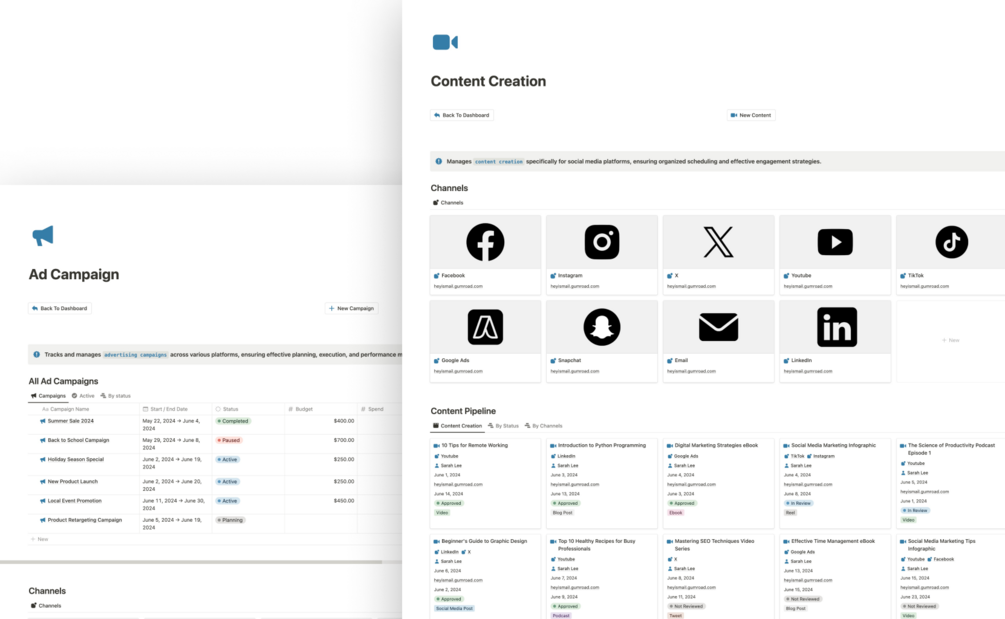Click Completed status tag for Summer Sale
The height and width of the screenshot is (619, 1005).
pos(233,421)
